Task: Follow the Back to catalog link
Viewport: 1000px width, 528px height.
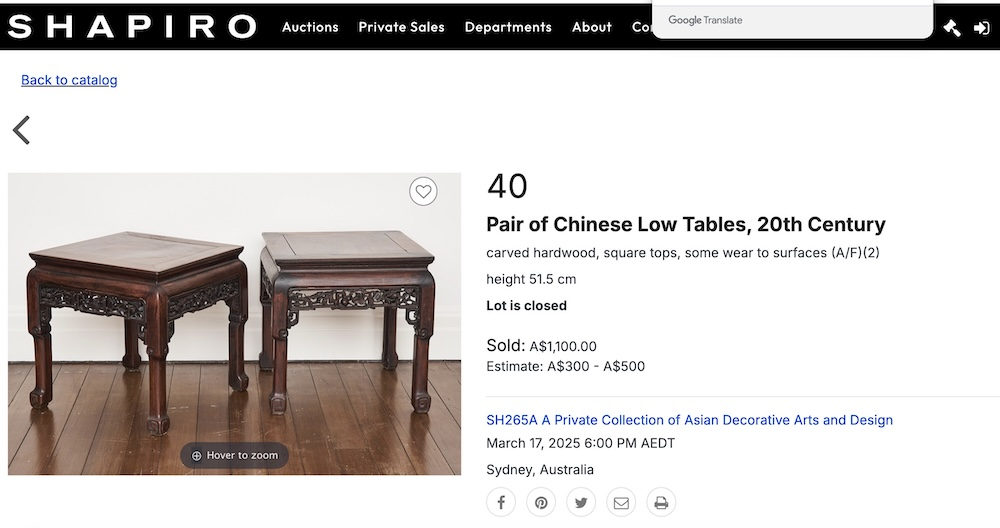Action: coord(69,80)
